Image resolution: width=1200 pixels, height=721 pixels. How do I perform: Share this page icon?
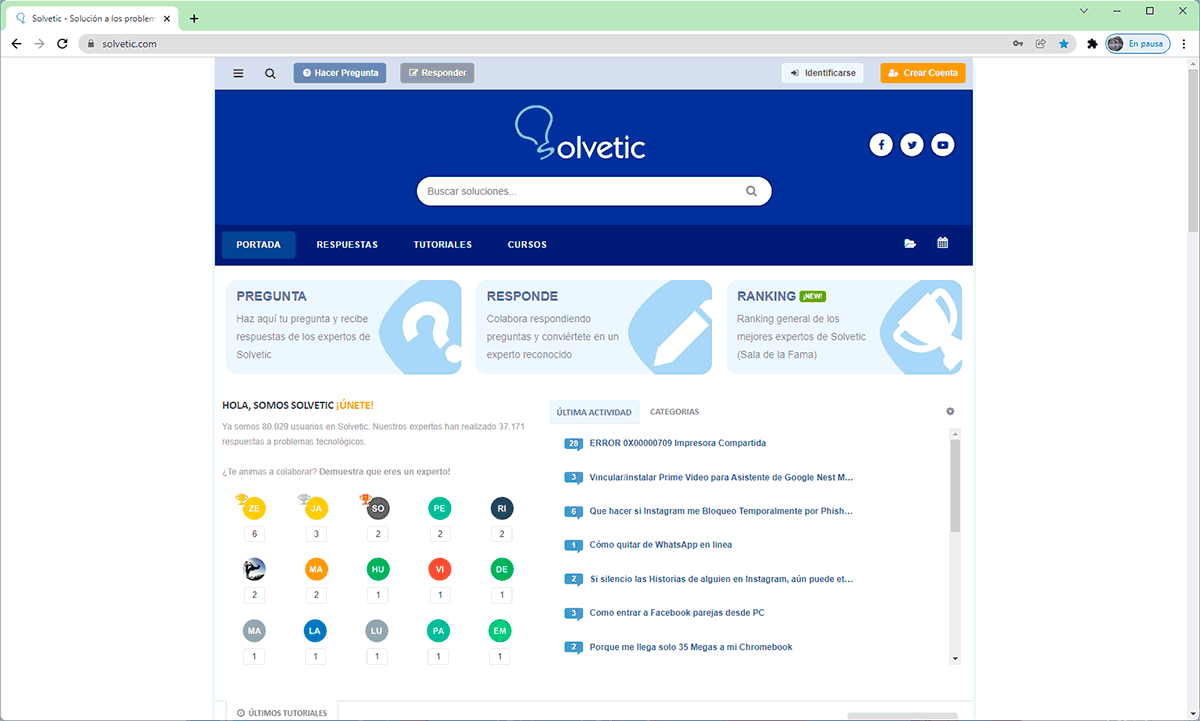(1041, 44)
